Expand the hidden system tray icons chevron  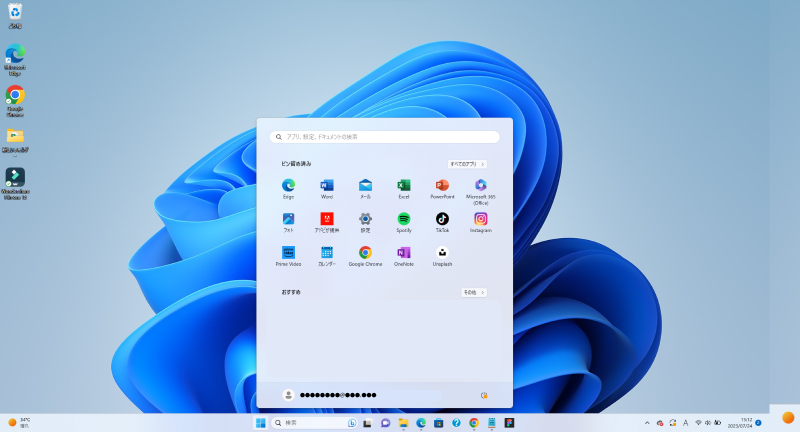[647, 423]
